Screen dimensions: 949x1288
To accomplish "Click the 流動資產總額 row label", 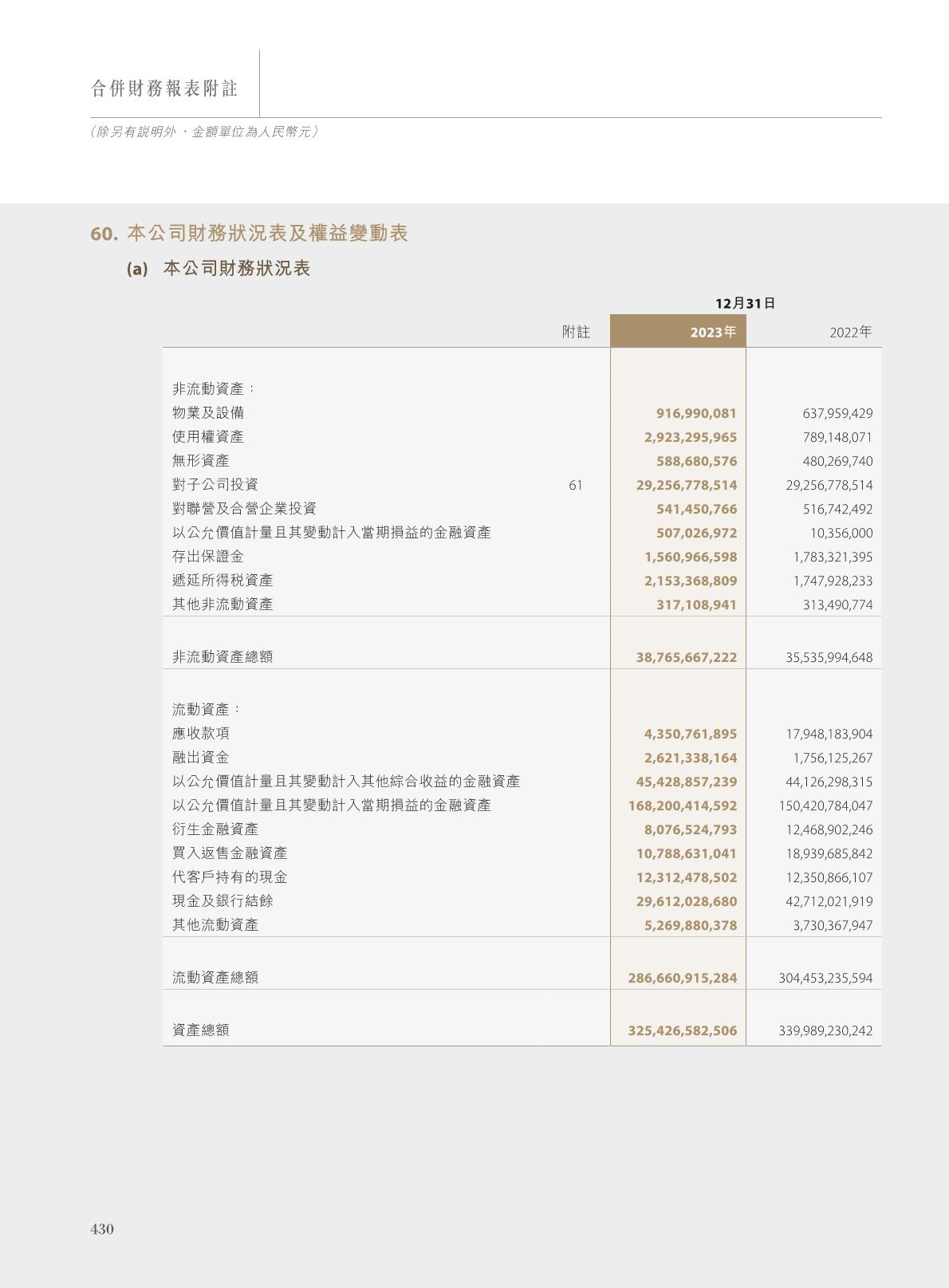I will (215, 978).
